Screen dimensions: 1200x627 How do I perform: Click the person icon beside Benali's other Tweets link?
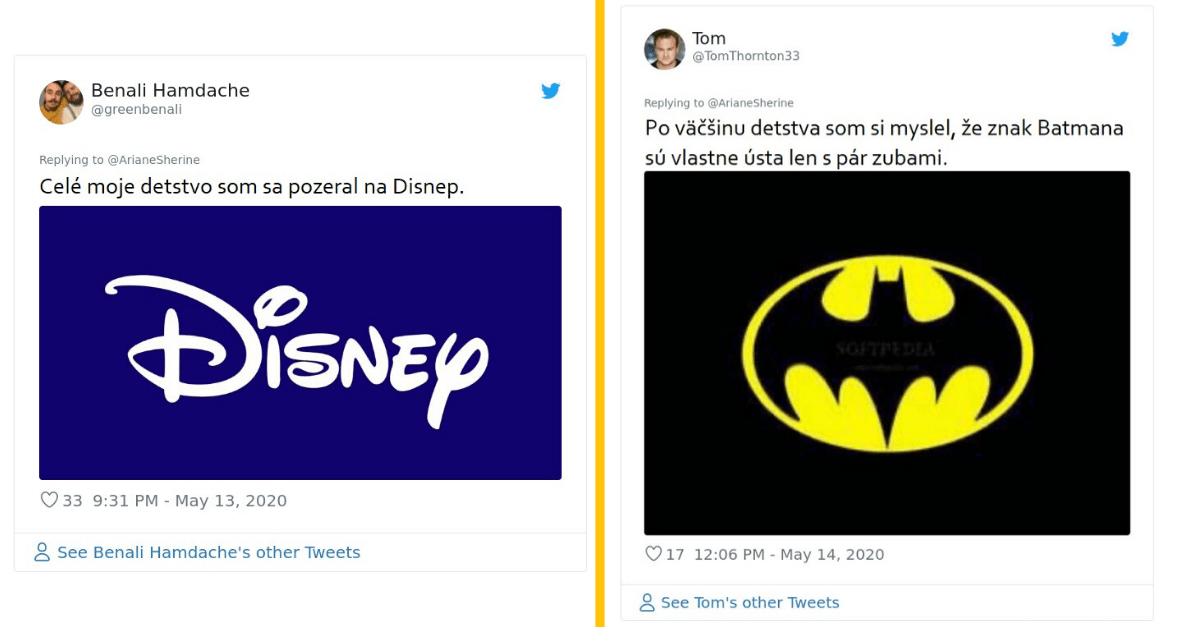pyautogui.click(x=40, y=552)
